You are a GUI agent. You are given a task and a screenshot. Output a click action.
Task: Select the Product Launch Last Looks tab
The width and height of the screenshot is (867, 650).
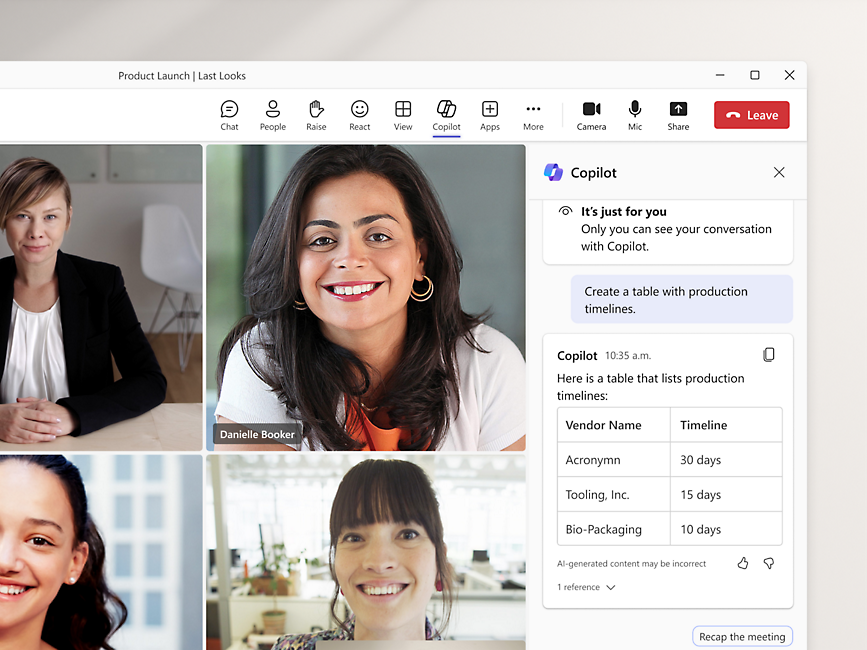[185, 75]
